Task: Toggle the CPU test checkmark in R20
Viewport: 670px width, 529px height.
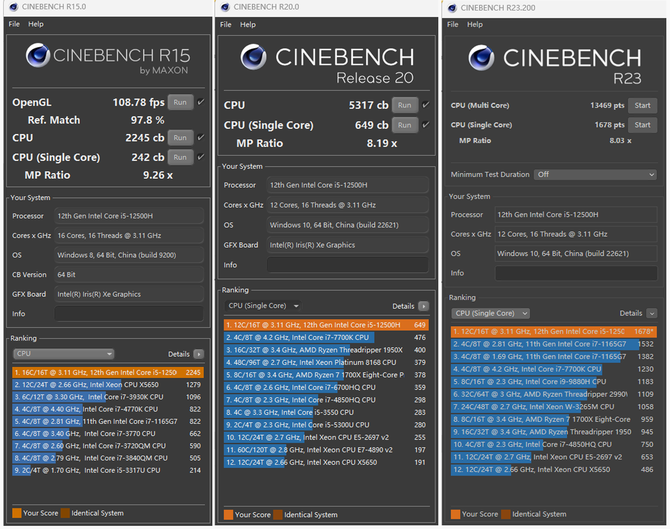Action: 426,105
